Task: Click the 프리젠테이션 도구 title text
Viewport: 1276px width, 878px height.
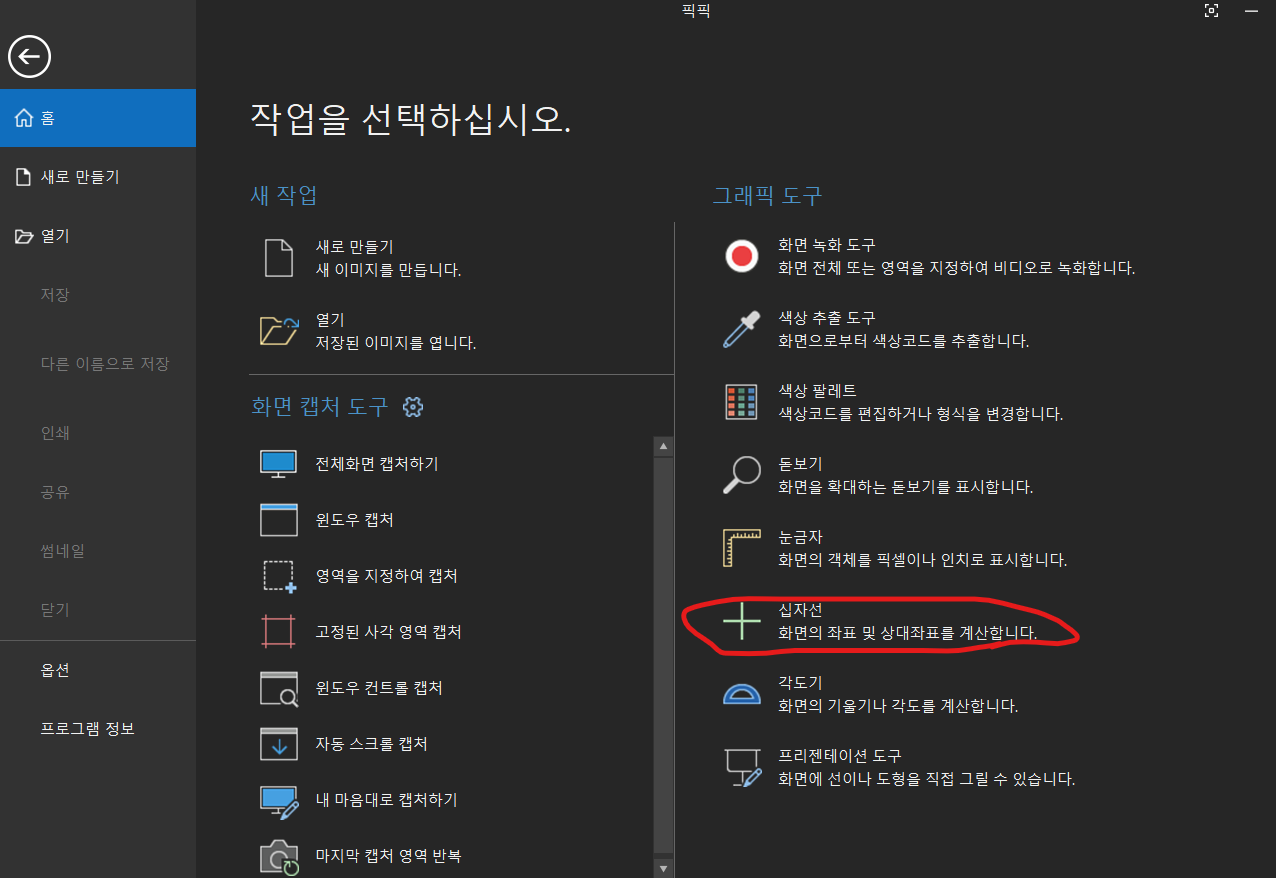Action: point(840,756)
